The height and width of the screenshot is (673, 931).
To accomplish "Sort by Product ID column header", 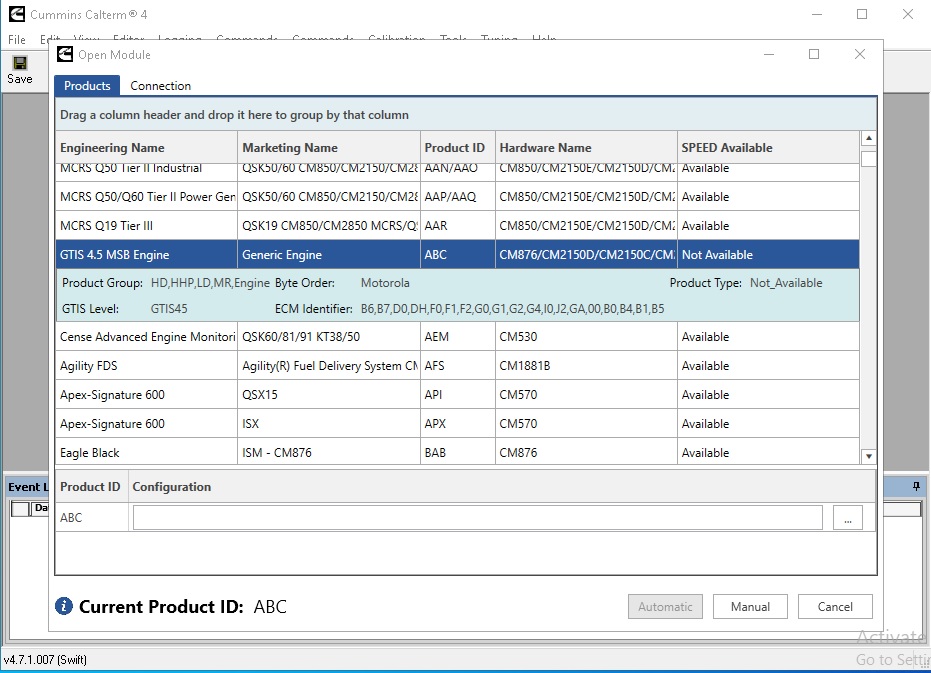I will coord(454,148).
